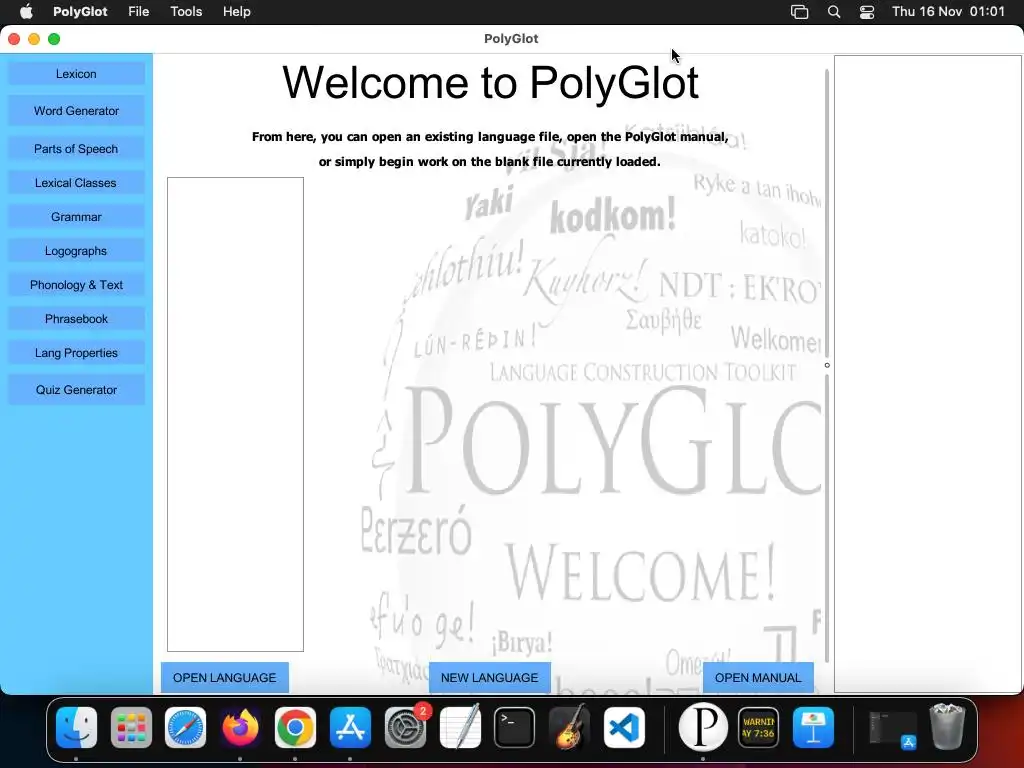This screenshot has width=1024, height=768.
Task: Click the split pane divider handle
Action: pos(827,365)
